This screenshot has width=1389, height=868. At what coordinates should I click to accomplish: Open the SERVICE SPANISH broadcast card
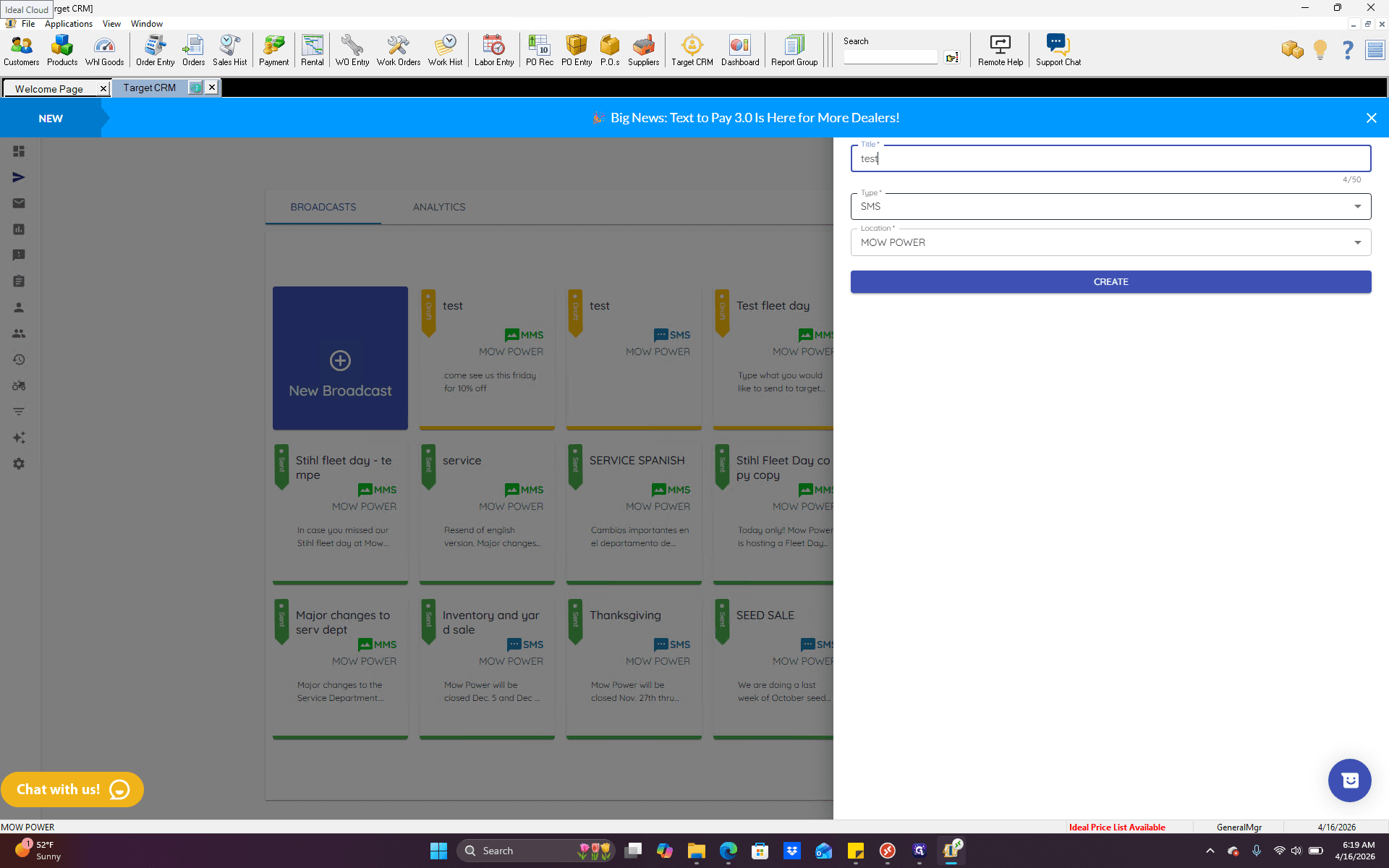click(634, 512)
